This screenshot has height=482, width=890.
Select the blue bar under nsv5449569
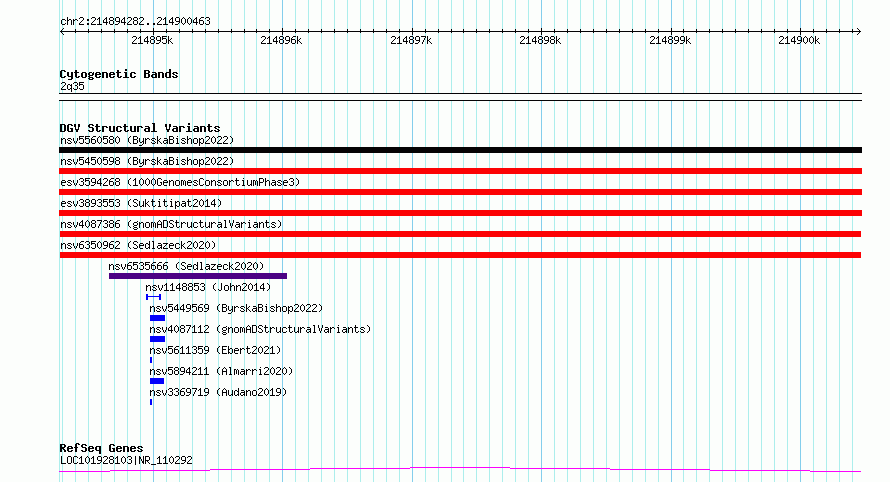(x=157, y=318)
